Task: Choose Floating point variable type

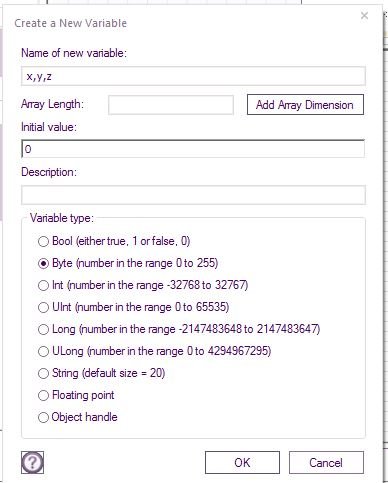Action: pos(43,395)
